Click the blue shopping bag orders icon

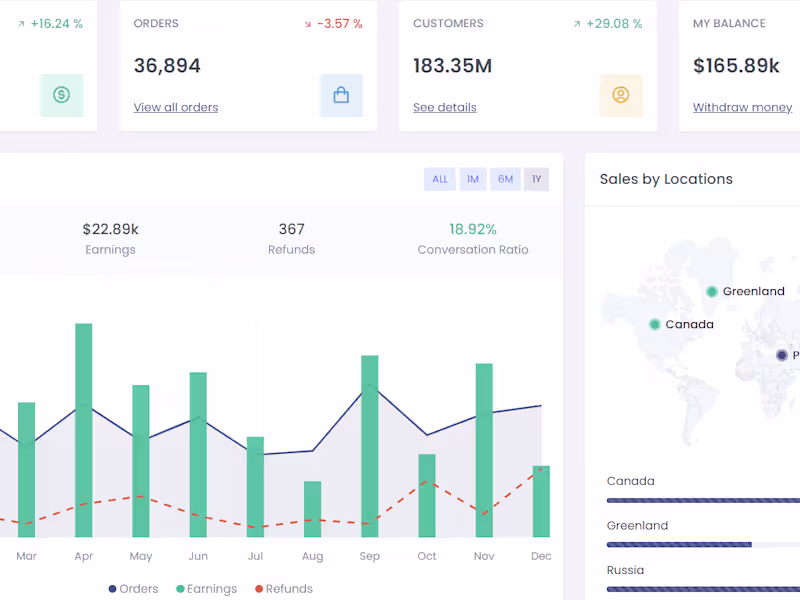click(x=341, y=95)
